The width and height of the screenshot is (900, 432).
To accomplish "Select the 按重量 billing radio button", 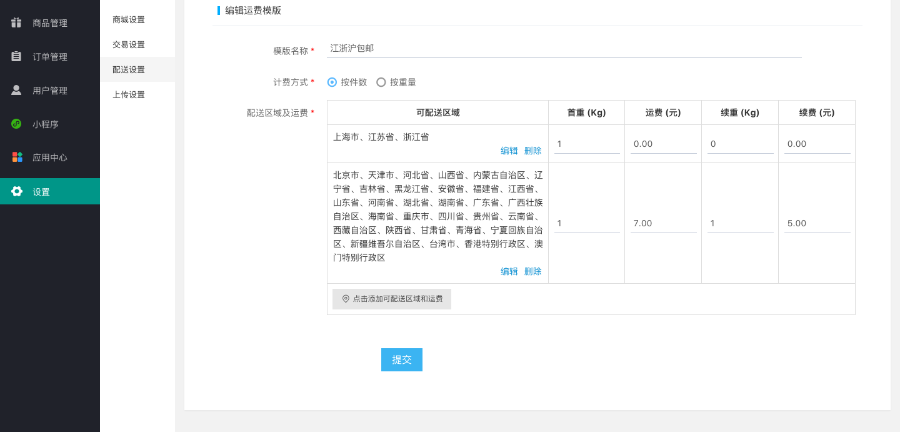I will pos(381,82).
